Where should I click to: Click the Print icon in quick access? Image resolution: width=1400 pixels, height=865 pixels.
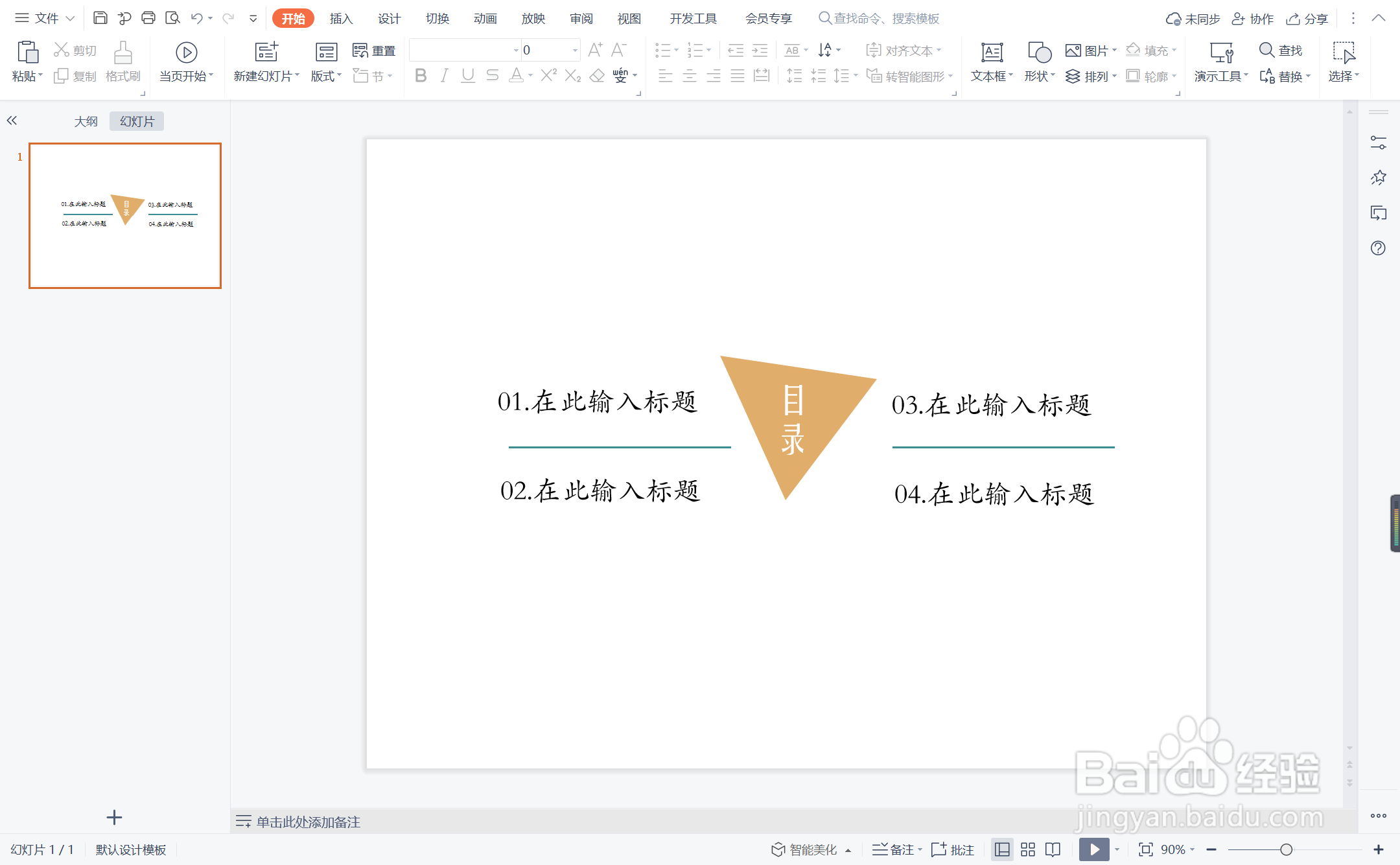148,18
